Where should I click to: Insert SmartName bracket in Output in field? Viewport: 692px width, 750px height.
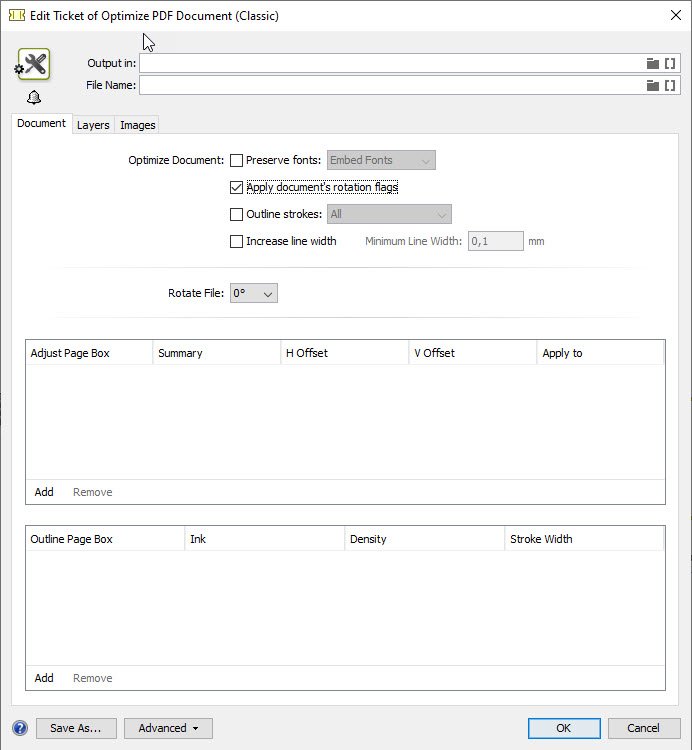pyautogui.click(x=670, y=63)
